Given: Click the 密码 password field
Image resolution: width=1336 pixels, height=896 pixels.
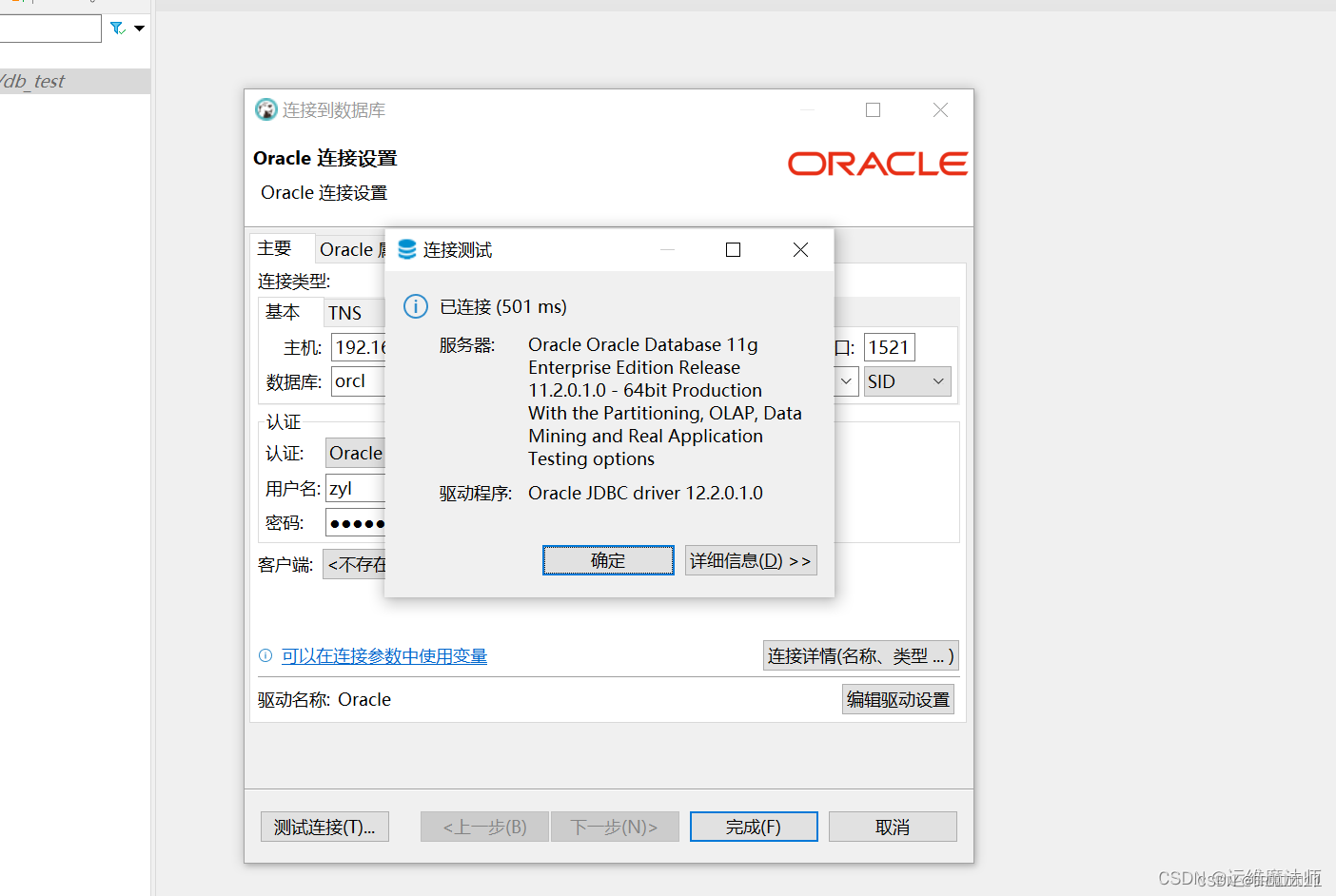Looking at the screenshot, I should point(356,522).
